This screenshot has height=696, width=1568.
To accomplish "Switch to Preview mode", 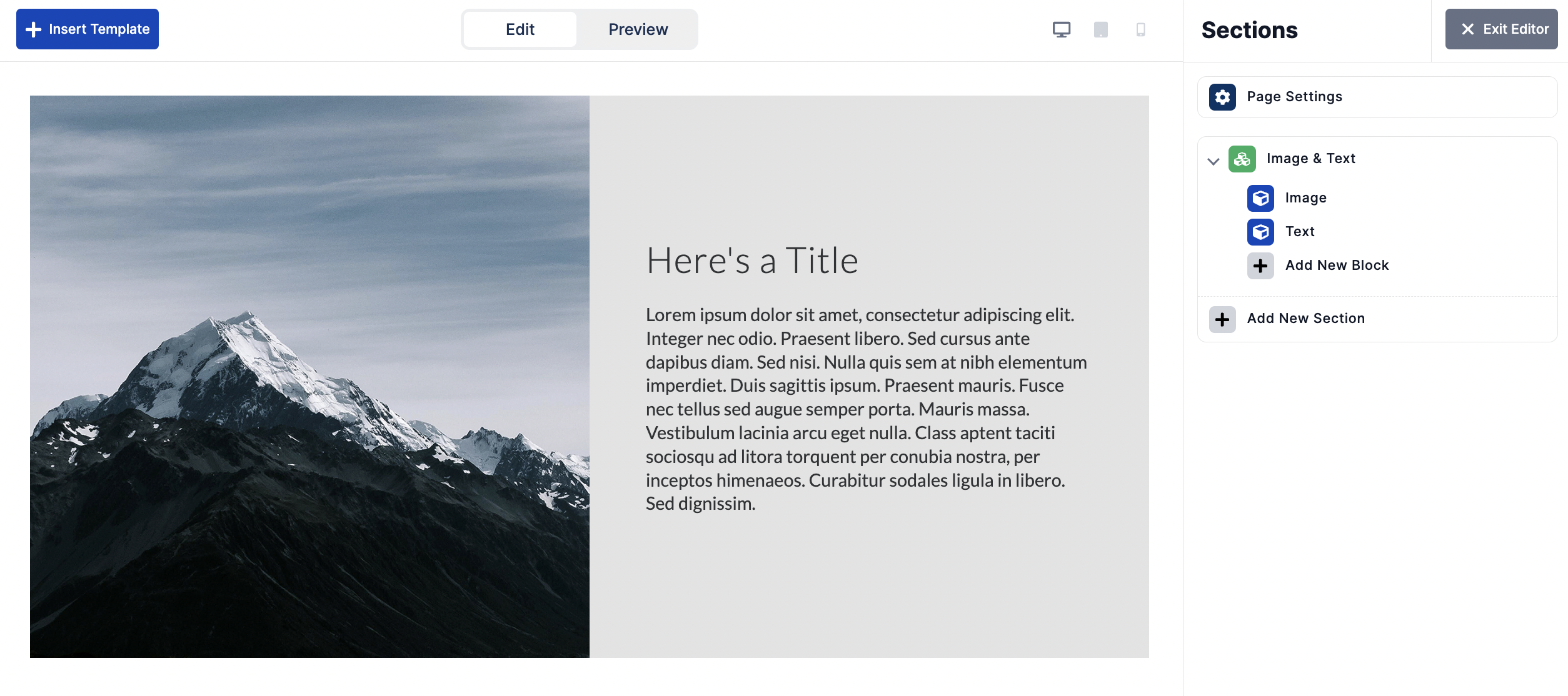I will coord(638,29).
